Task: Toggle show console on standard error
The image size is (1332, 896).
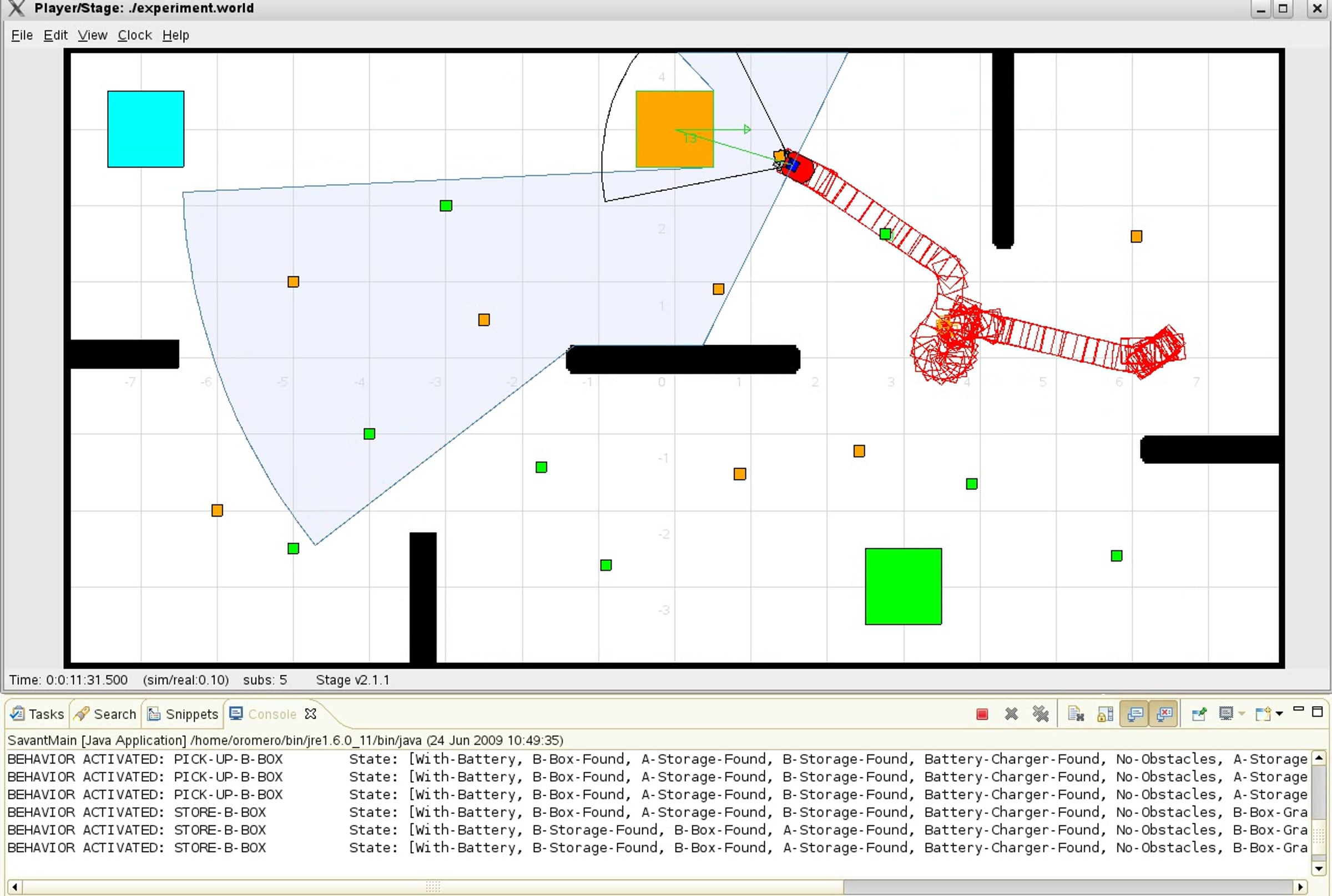Action: pyautogui.click(x=1164, y=714)
